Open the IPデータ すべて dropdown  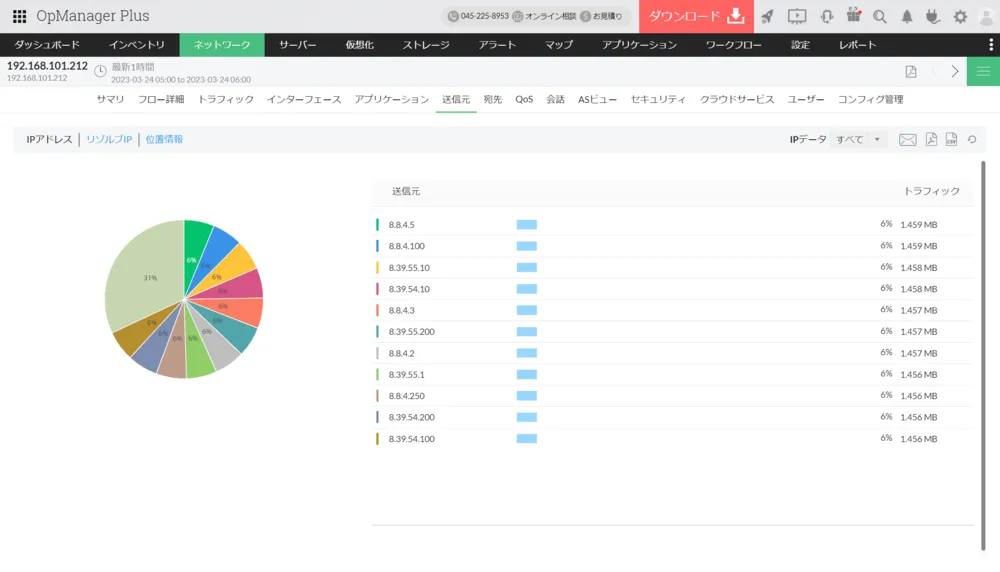858,140
